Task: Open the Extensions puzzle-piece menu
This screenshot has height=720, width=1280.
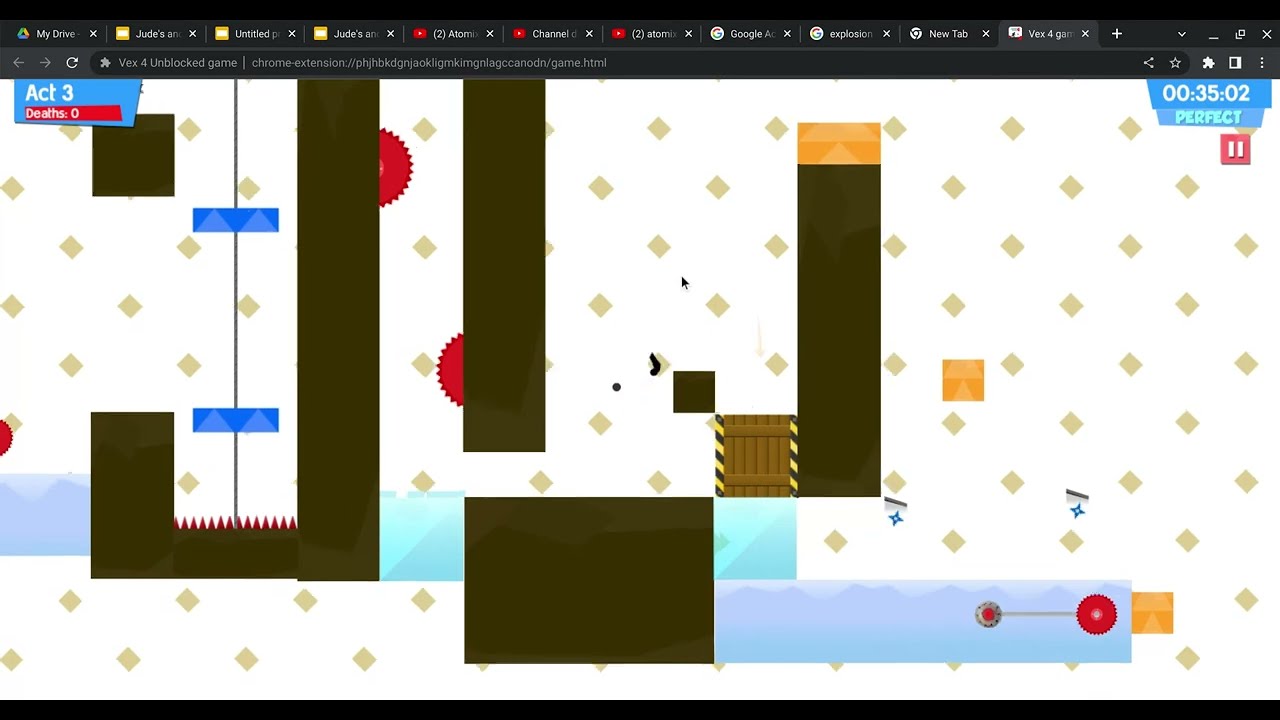Action: click(1208, 62)
